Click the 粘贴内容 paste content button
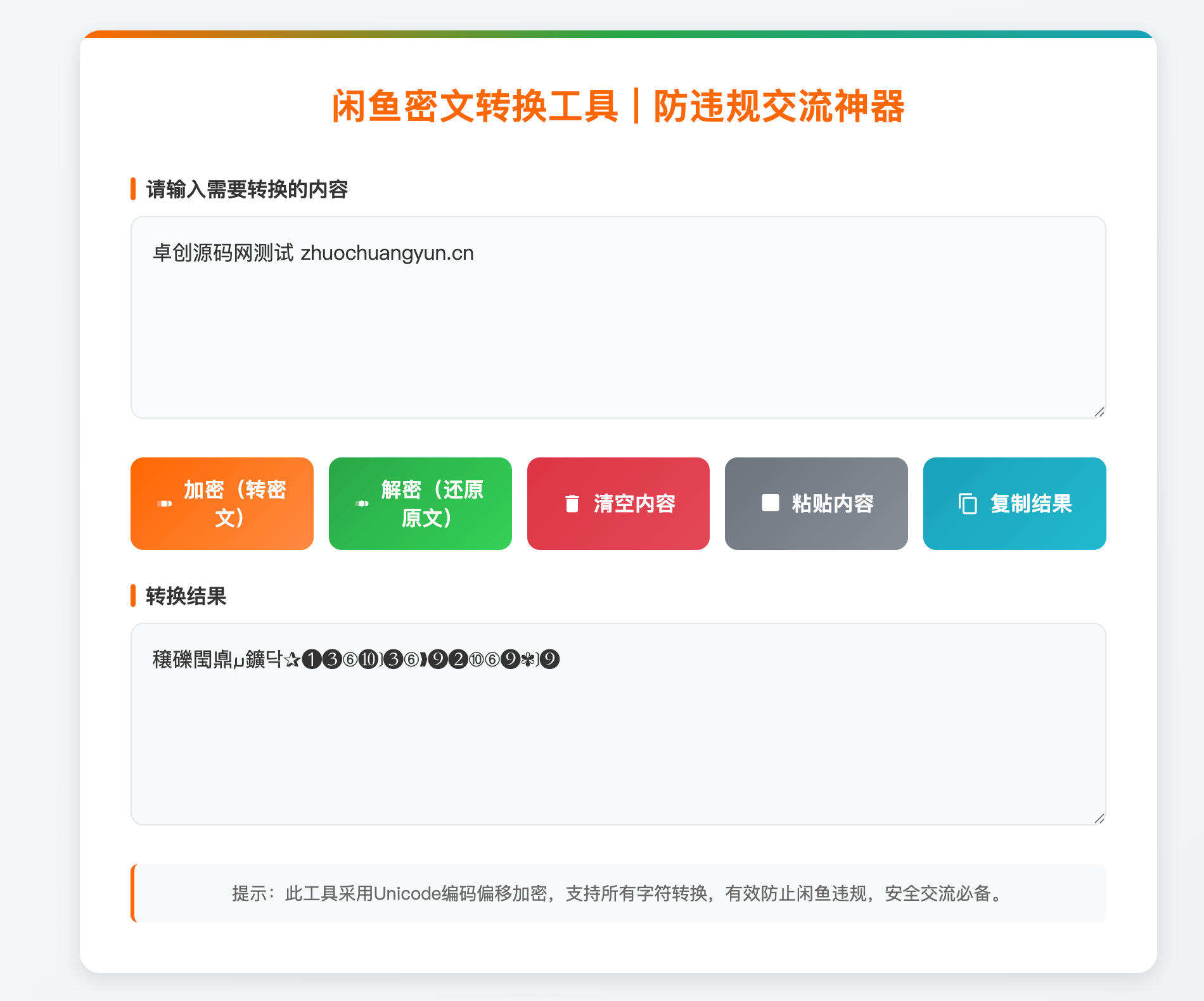This screenshot has width=1204, height=1001. [816, 502]
